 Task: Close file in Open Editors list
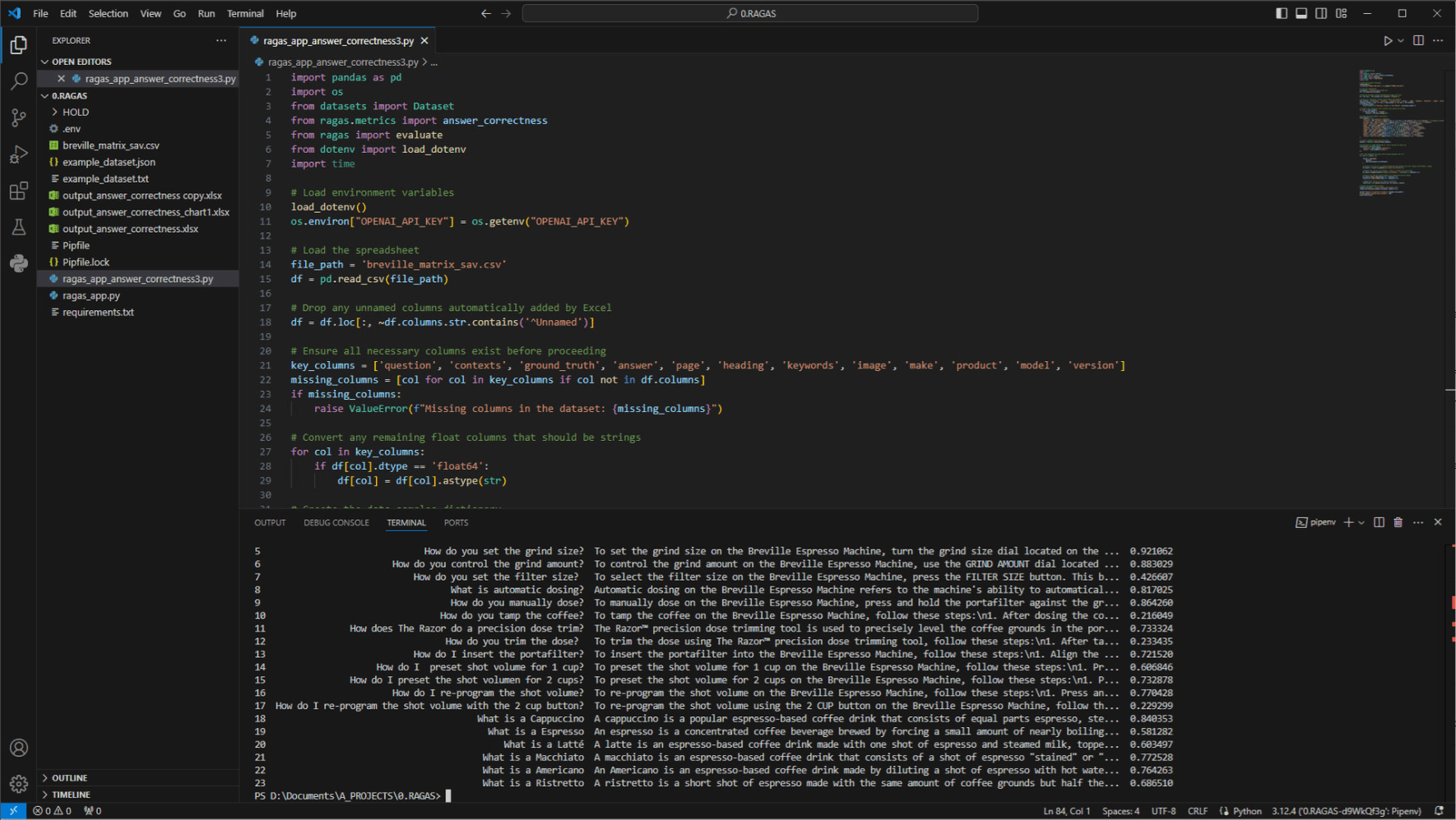click(x=61, y=79)
